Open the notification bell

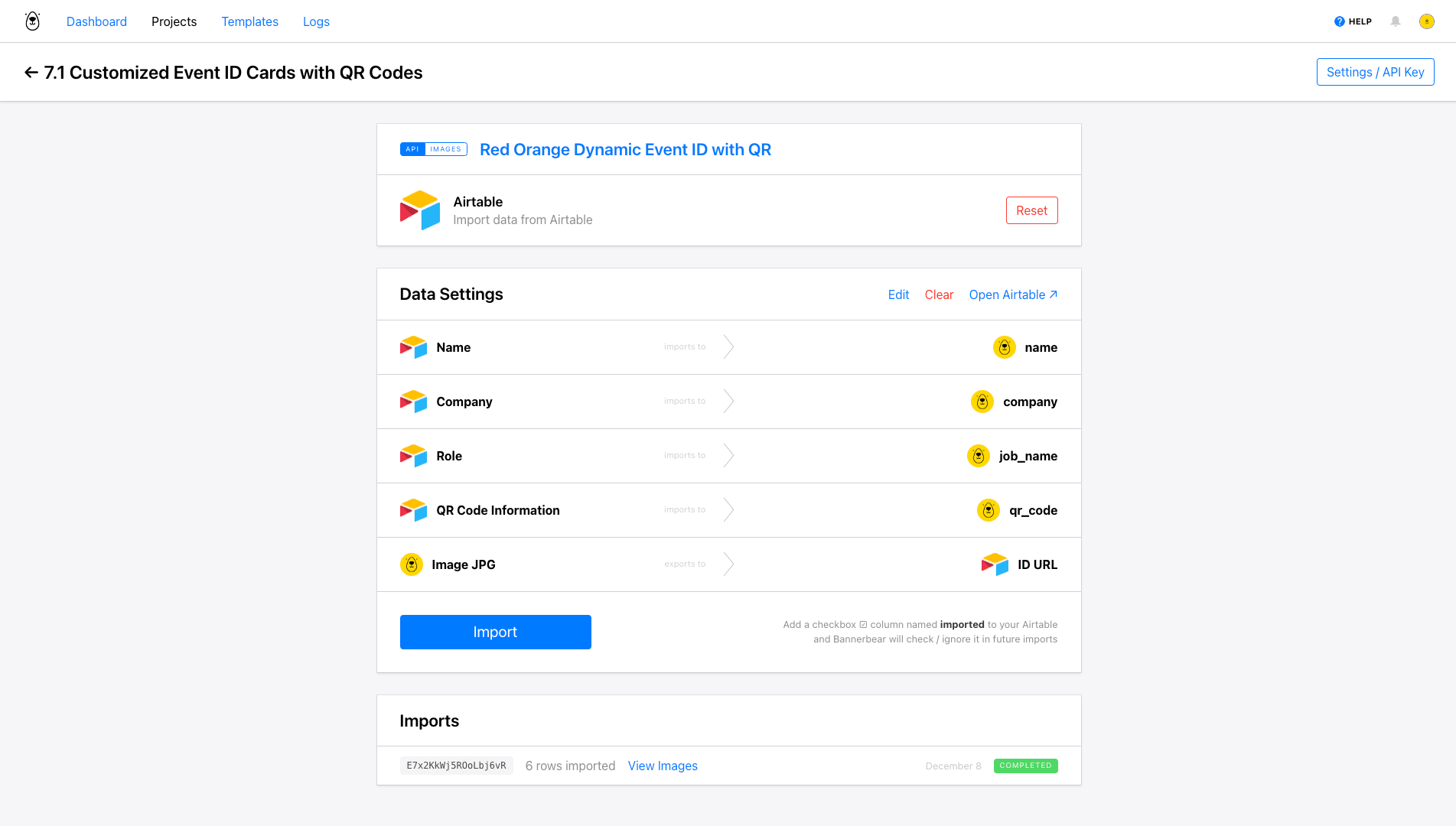[1395, 21]
